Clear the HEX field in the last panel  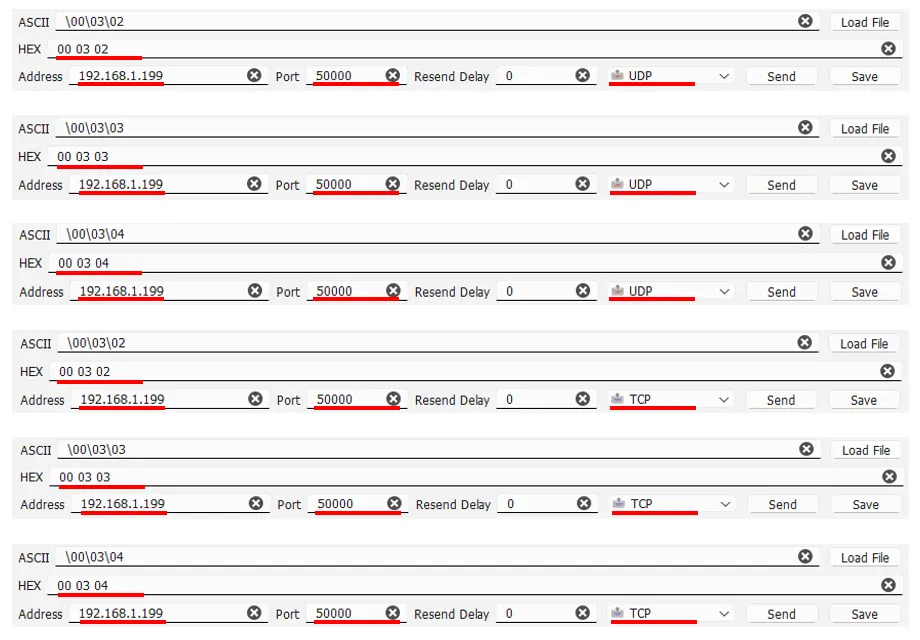coord(888,585)
